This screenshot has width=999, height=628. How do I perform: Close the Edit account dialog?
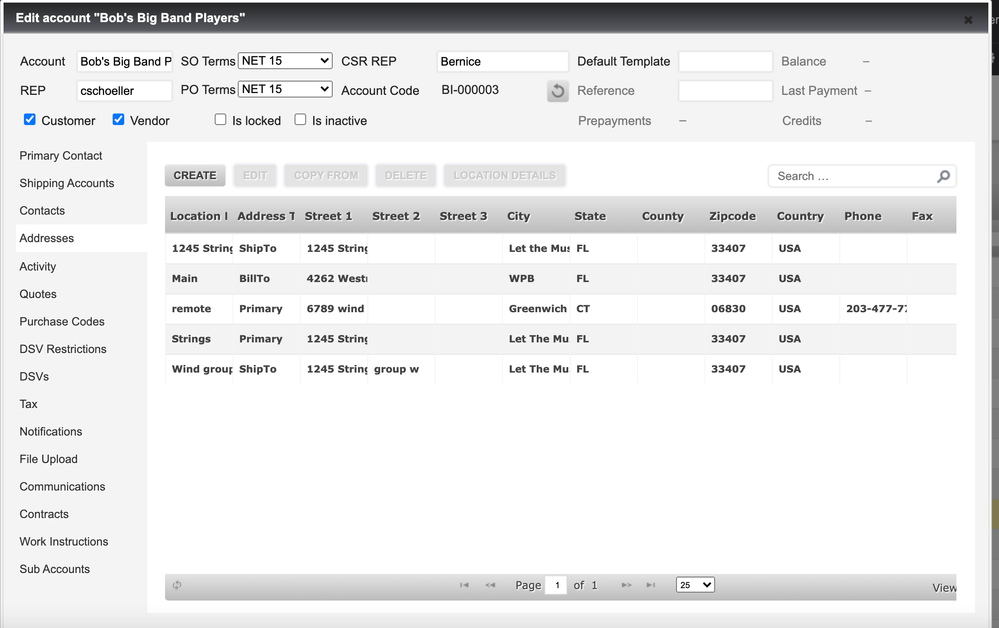coord(968,20)
